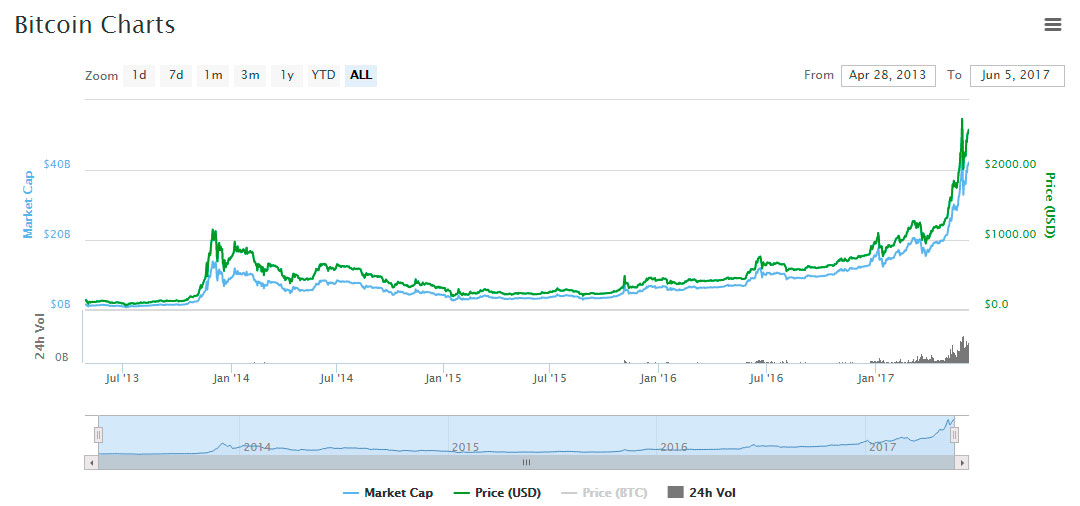Toggle Price (USD) series in legend

(497, 493)
